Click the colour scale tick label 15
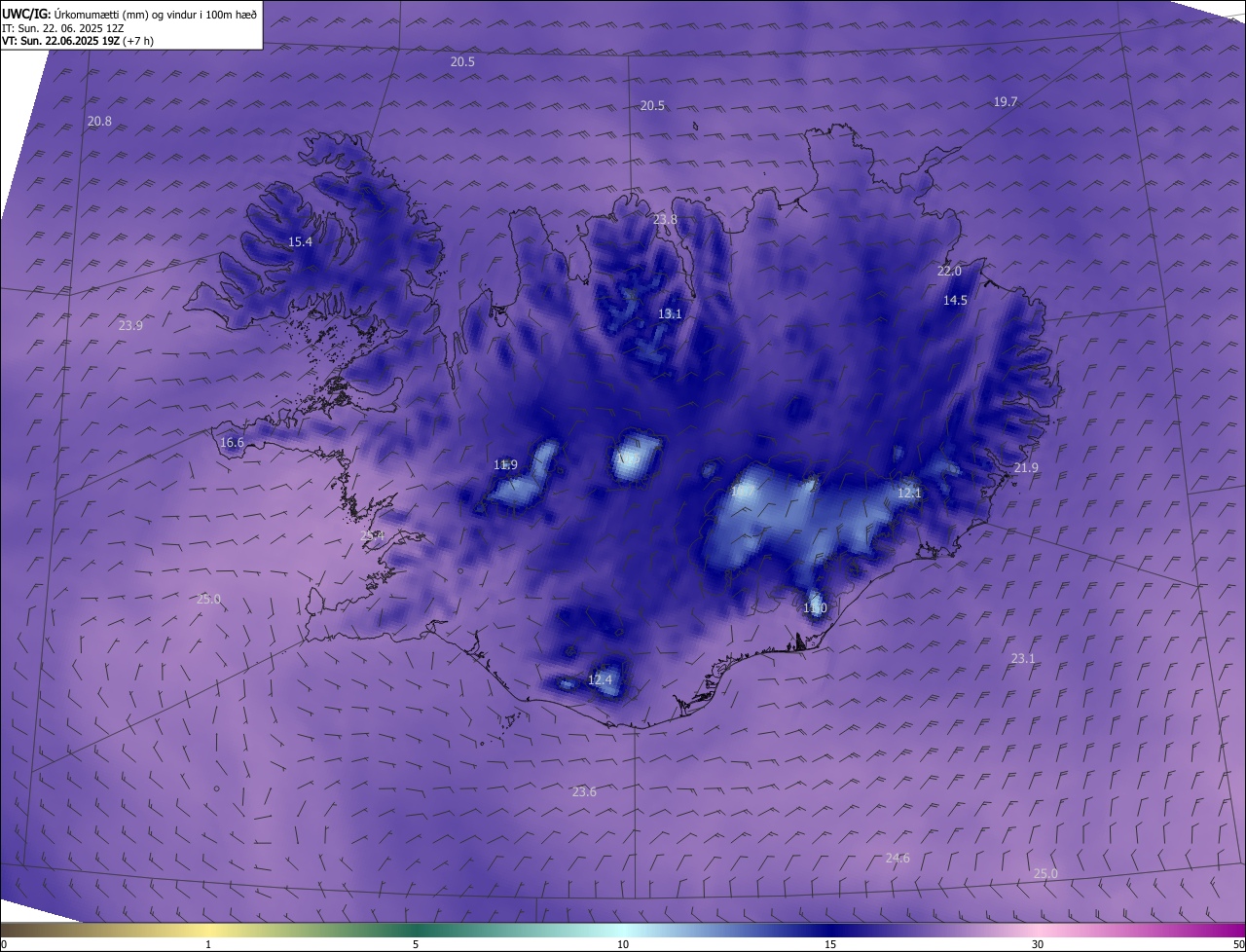Viewport: 1246px width, 952px height. (x=830, y=944)
